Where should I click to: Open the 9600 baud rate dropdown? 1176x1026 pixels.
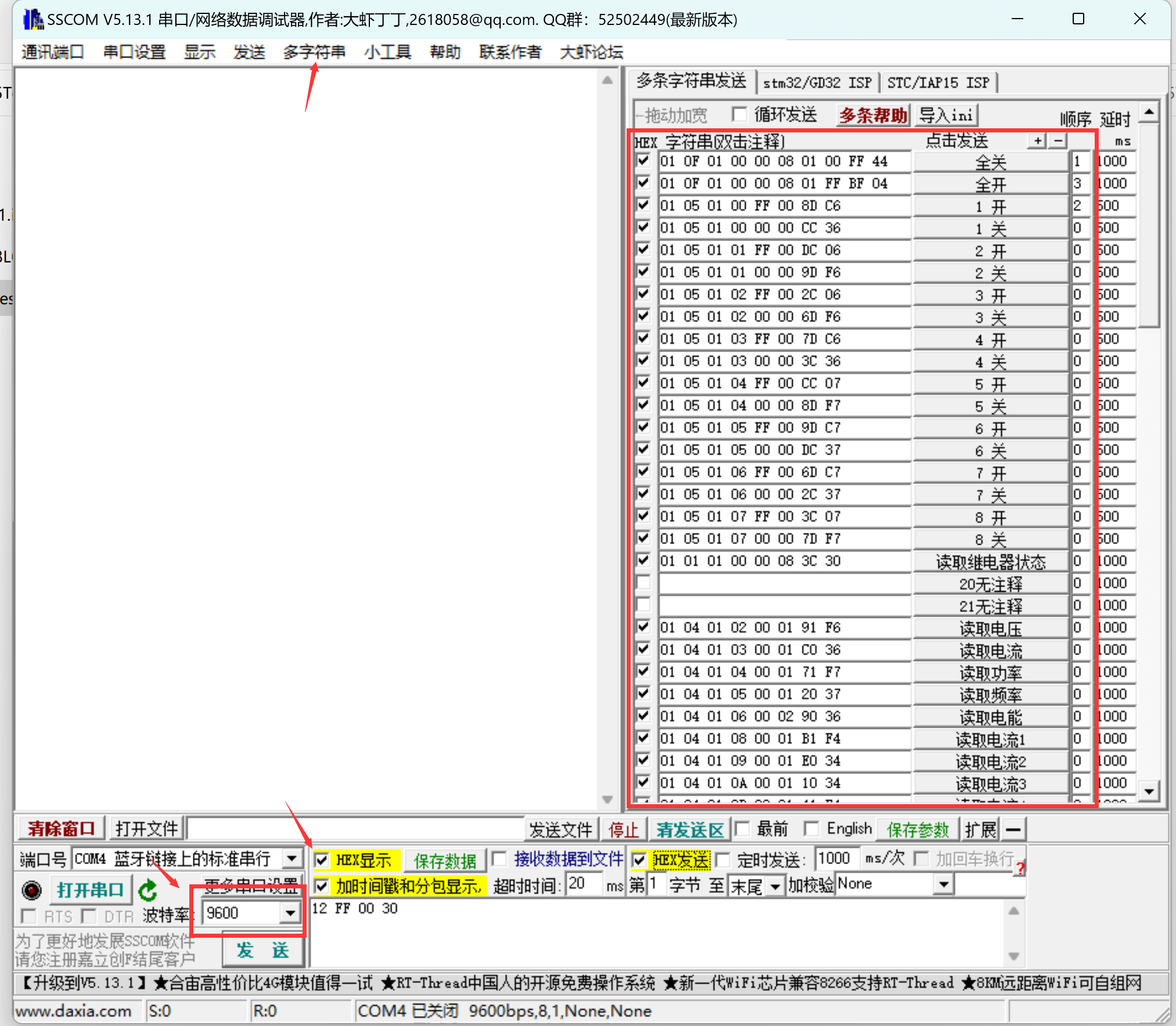point(290,913)
